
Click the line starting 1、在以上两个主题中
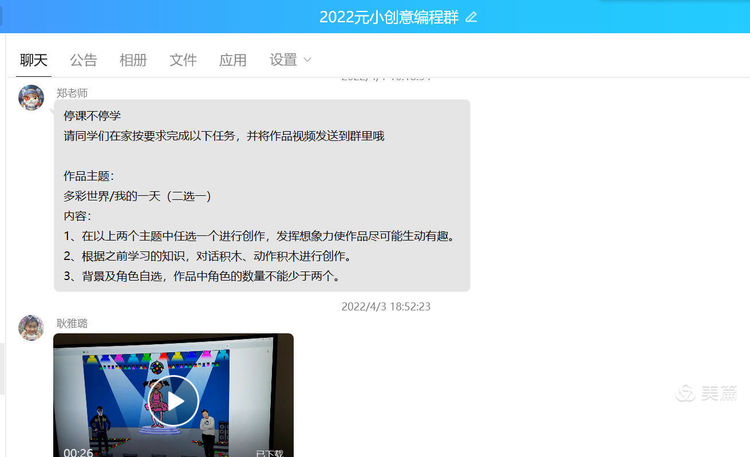(259, 236)
